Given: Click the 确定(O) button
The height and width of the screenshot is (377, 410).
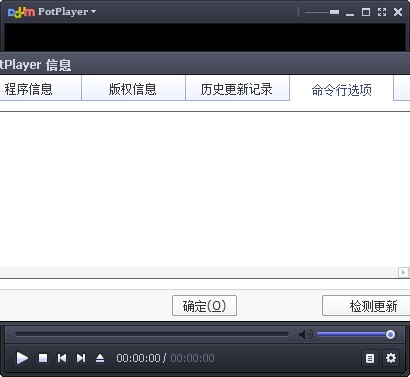Looking at the screenshot, I should click(x=204, y=305).
